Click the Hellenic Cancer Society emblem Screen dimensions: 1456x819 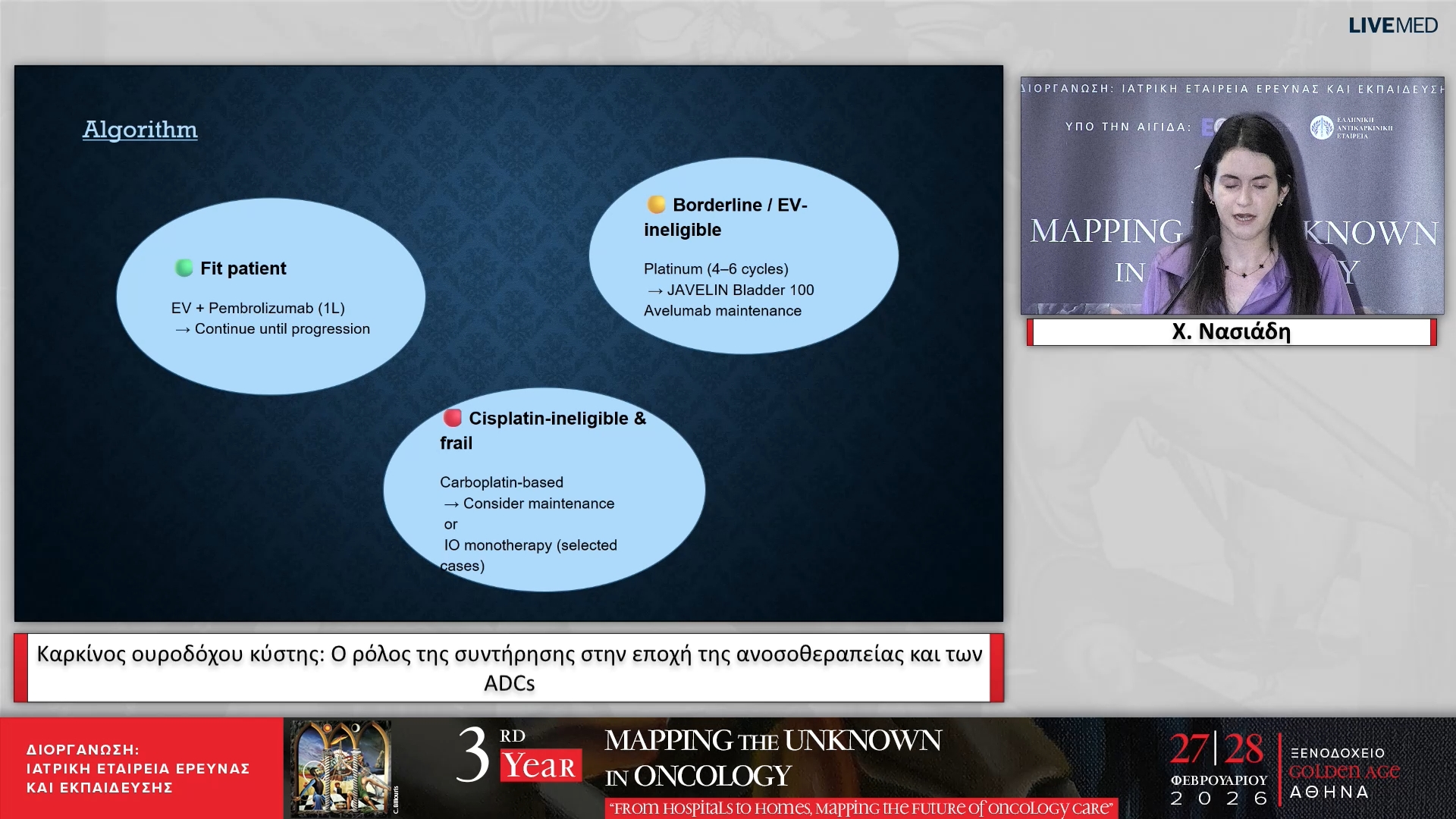1322,127
